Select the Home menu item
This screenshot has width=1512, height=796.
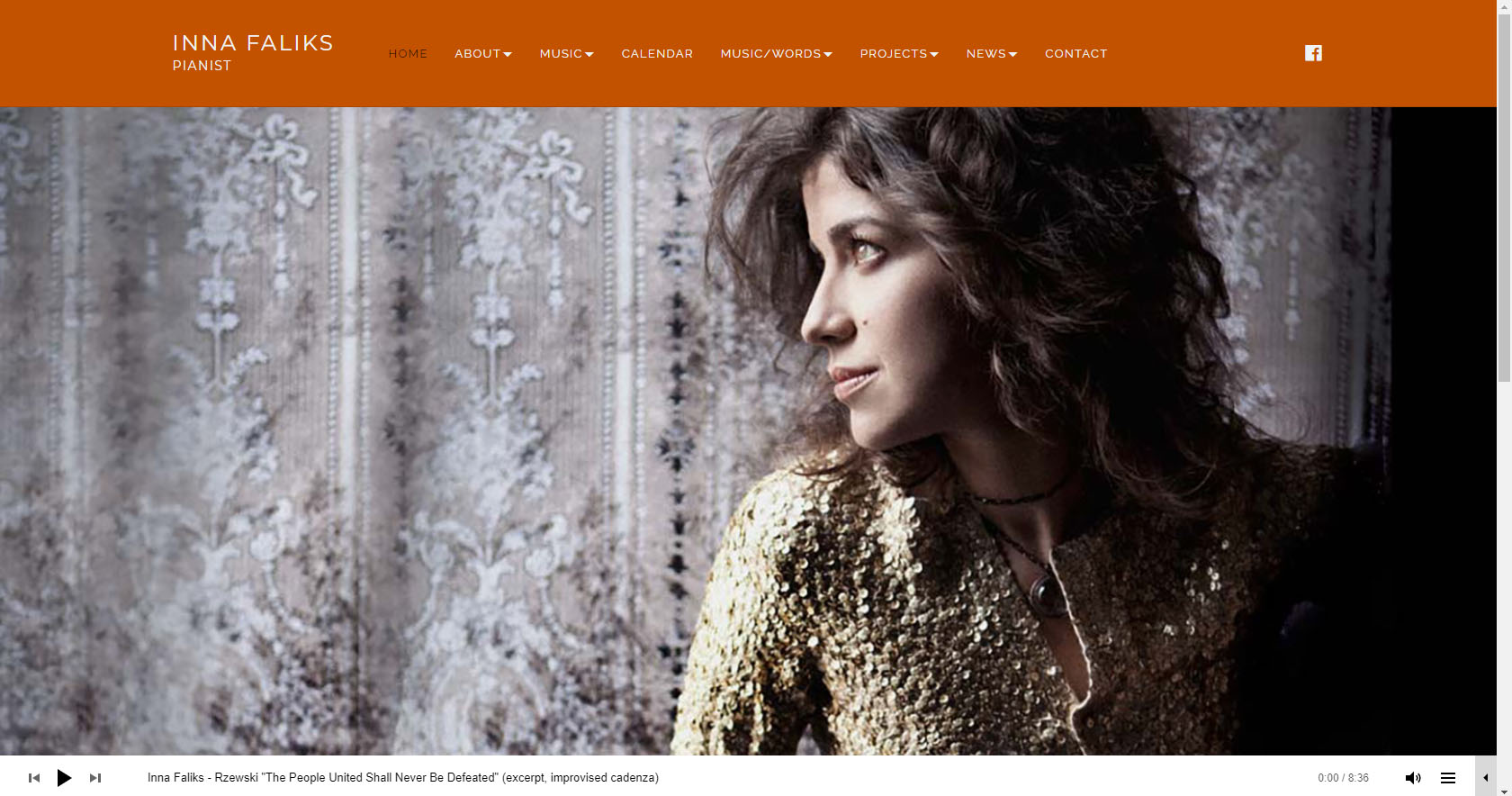click(x=408, y=54)
